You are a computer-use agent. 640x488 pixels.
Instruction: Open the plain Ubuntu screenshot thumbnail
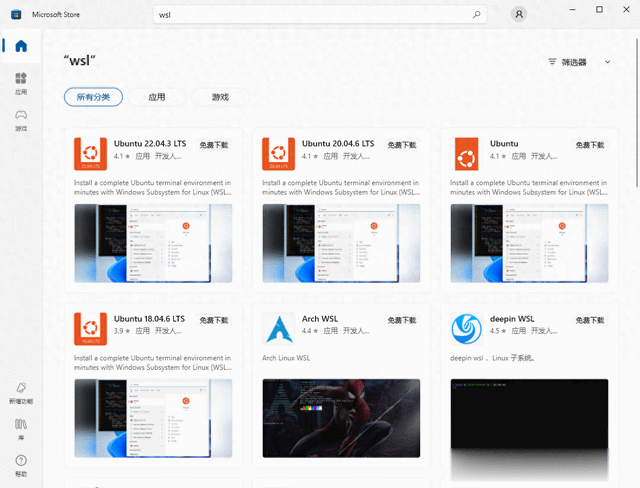(x=529, y=243)
